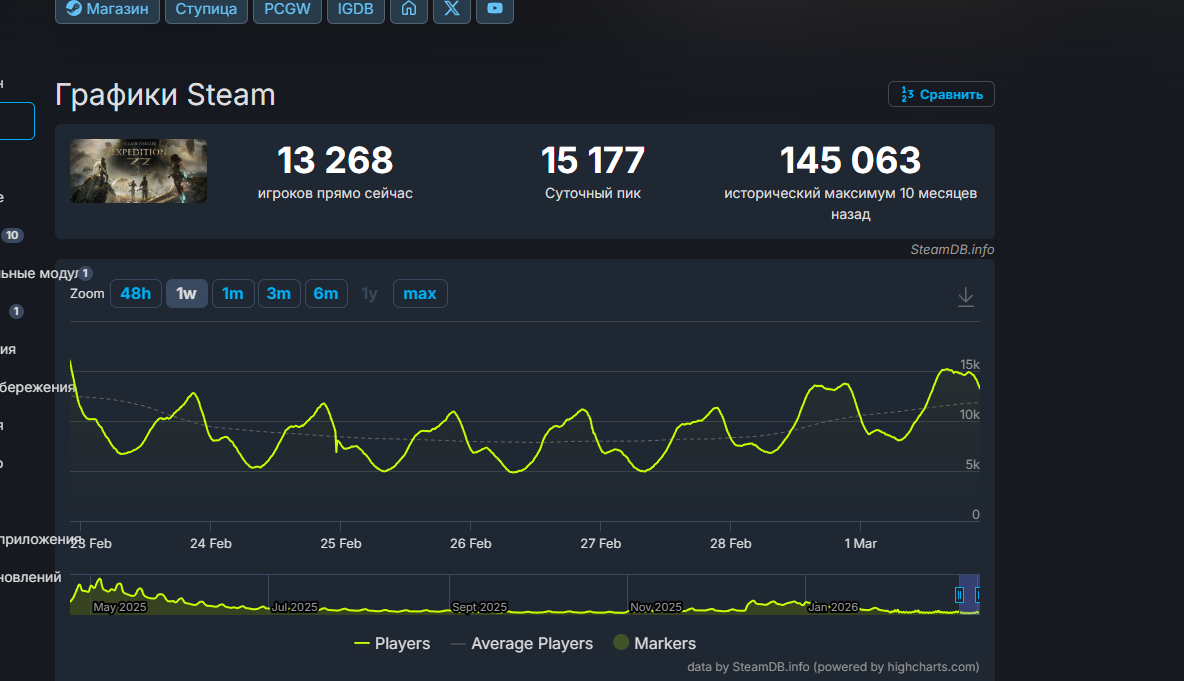Click the 13 268 current players value

coord(335,160)
